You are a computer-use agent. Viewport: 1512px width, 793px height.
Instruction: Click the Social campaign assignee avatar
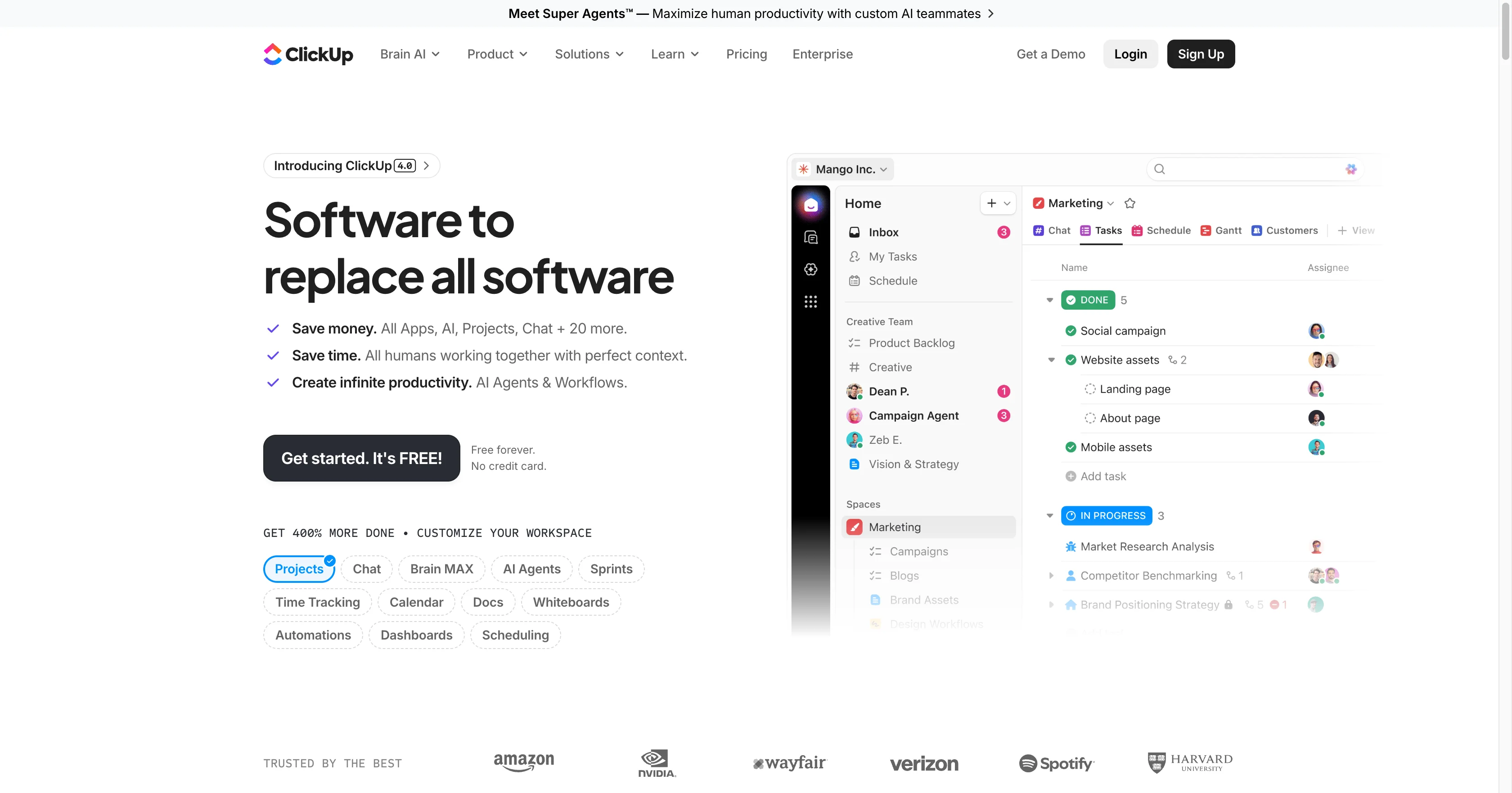tap(1316, 331)
